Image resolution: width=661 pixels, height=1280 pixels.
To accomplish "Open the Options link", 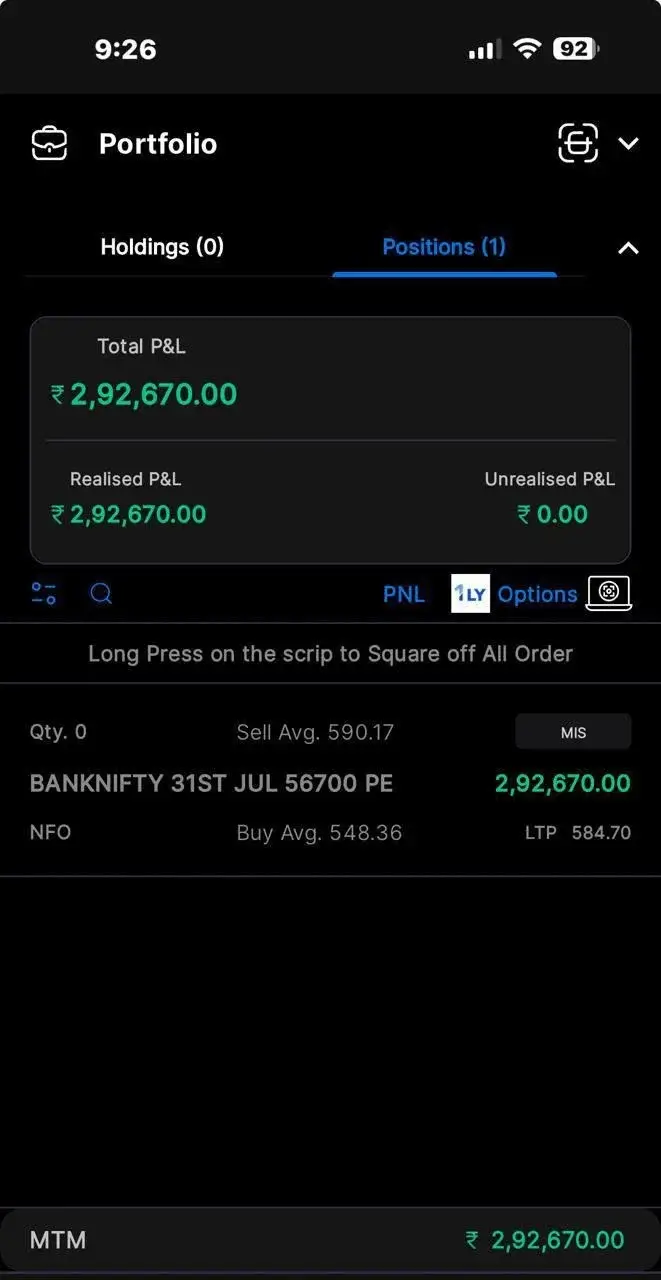I will point(538,594).
